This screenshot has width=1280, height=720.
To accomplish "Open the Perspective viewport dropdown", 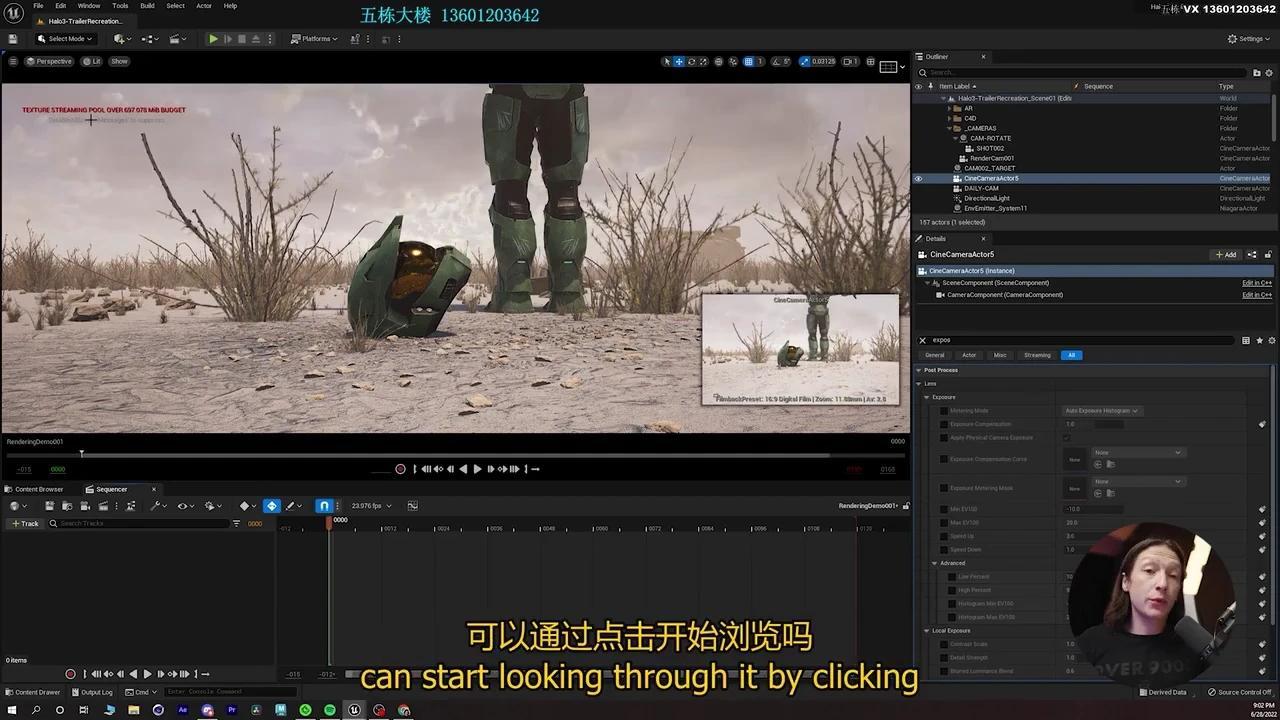I will [50, 61].
